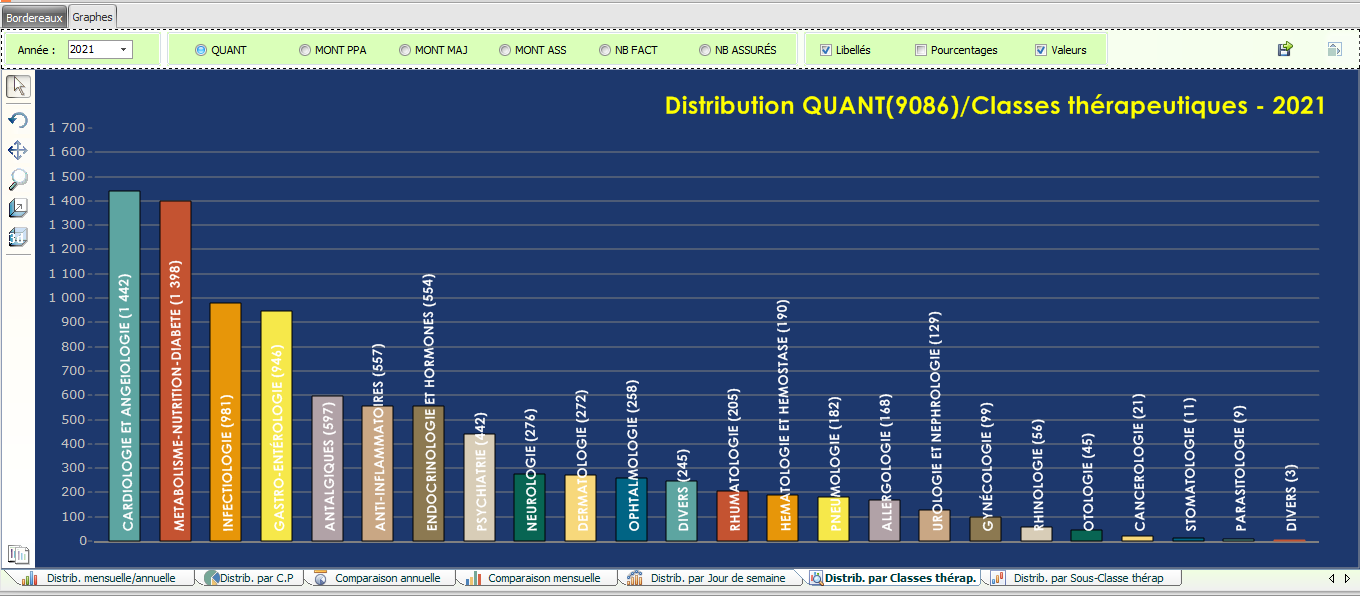Select the arrow pointer tool

click(18, 87)
